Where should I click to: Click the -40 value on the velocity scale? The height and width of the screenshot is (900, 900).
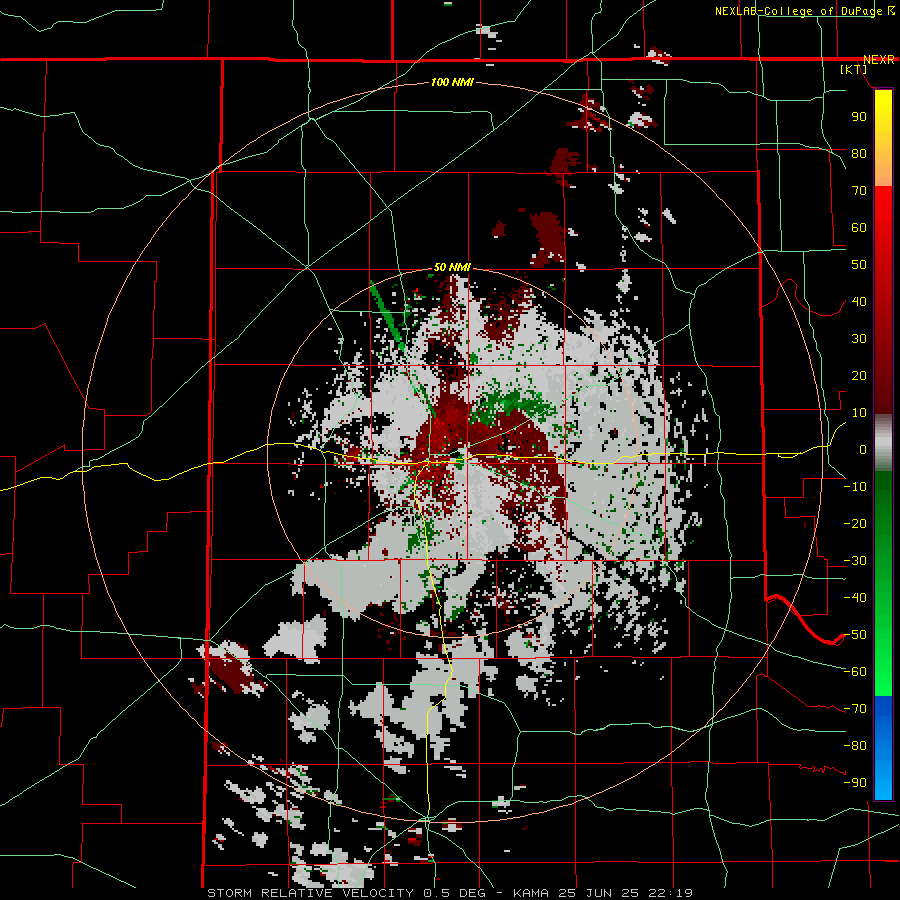pyautogui.click(x=855, y=598)
